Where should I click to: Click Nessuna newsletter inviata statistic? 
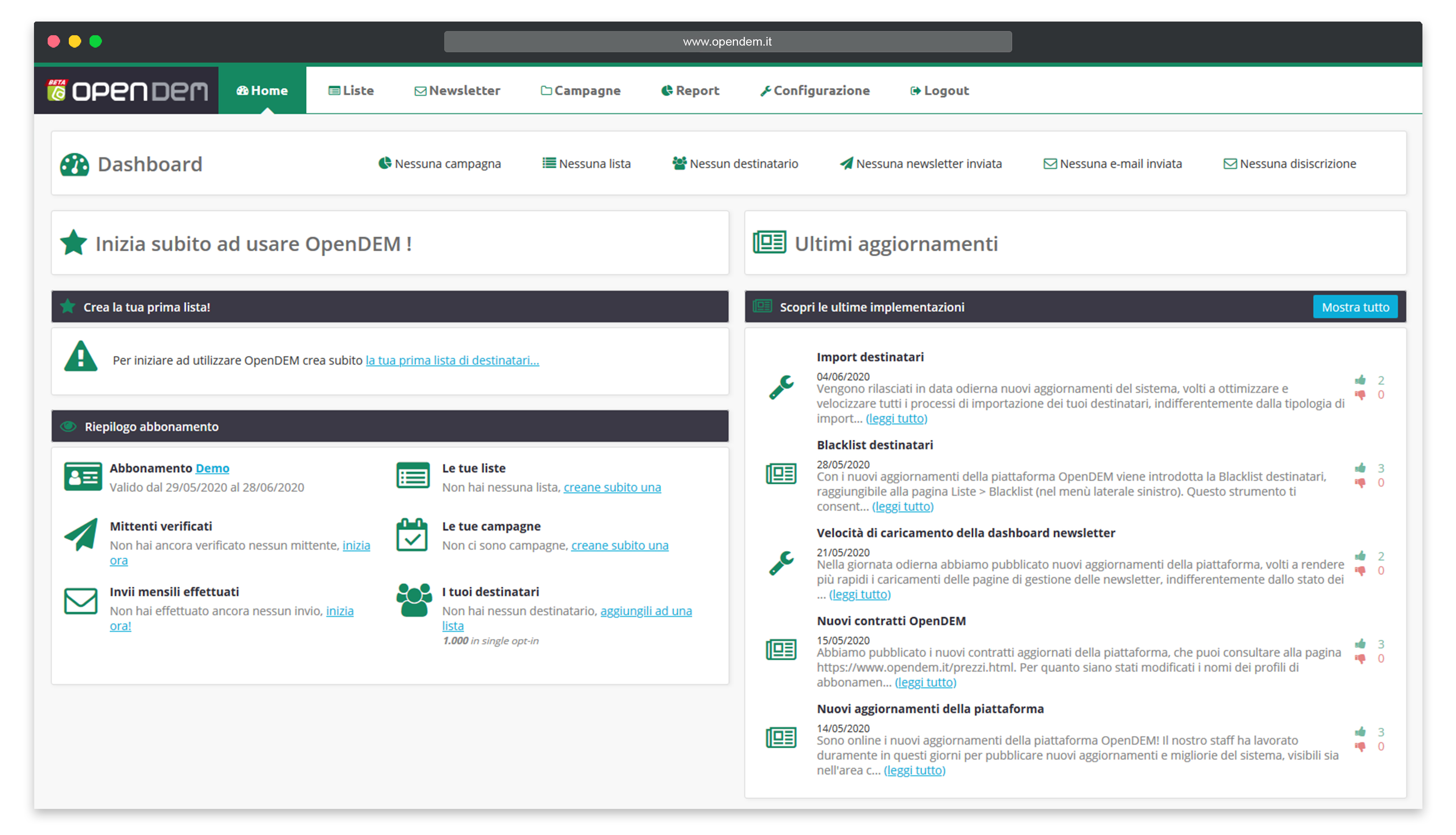pos(921,163)
